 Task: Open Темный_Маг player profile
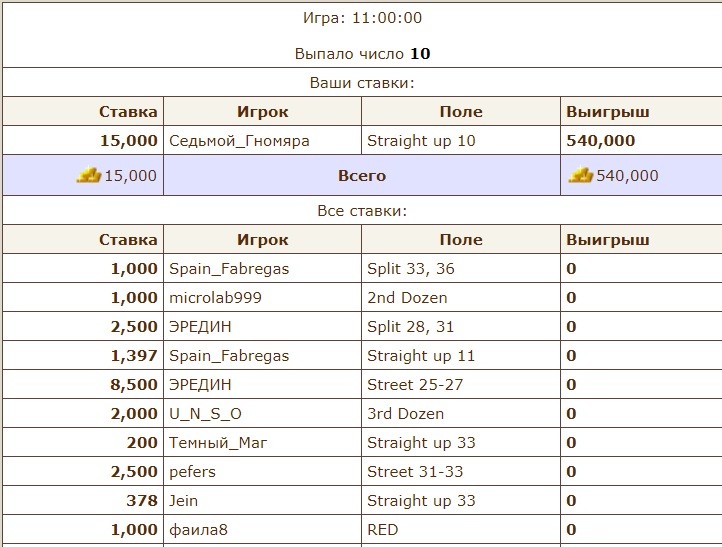pyautogui.click(x=218, y=442)
